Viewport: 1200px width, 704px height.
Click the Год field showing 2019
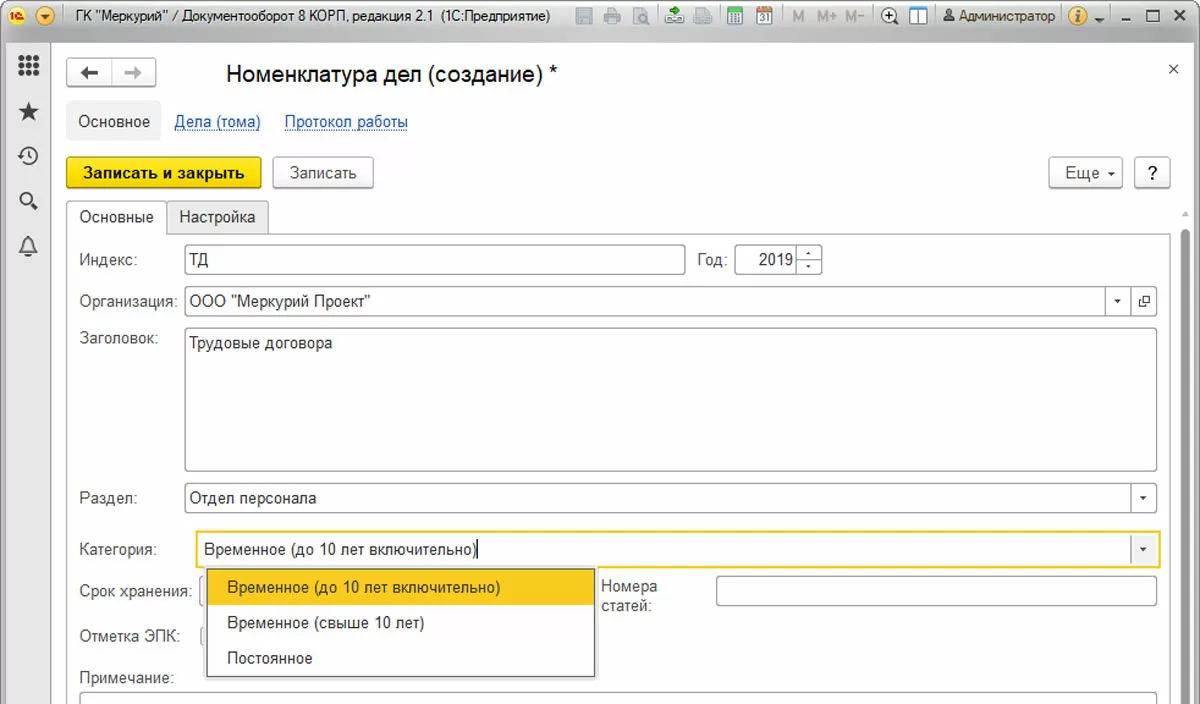767,260
